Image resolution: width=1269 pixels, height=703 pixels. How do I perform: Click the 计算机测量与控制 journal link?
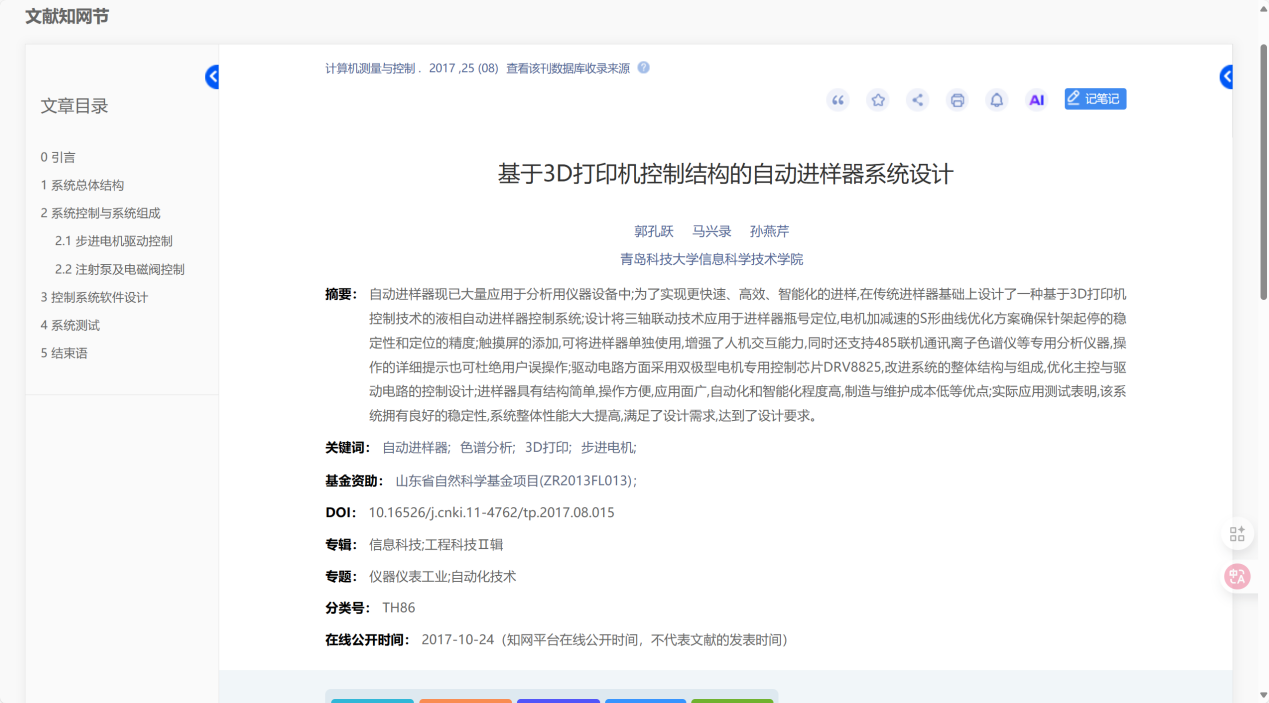pyautogui.click(x=369, y=68)
